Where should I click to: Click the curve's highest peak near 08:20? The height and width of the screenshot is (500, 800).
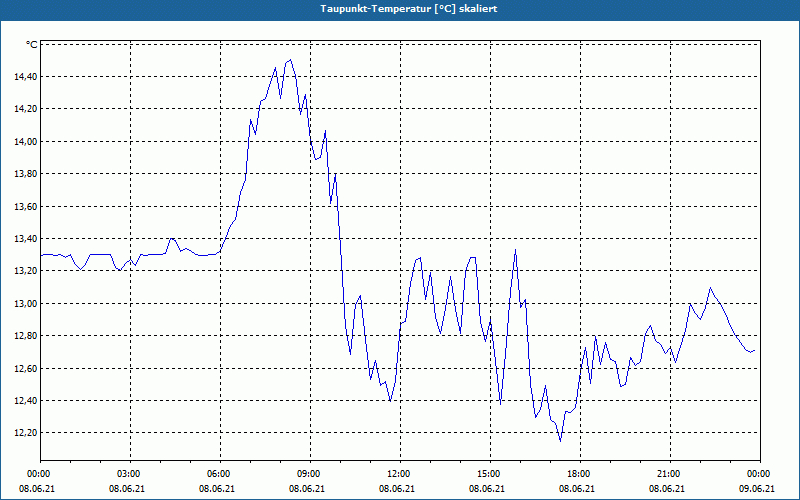290,60
